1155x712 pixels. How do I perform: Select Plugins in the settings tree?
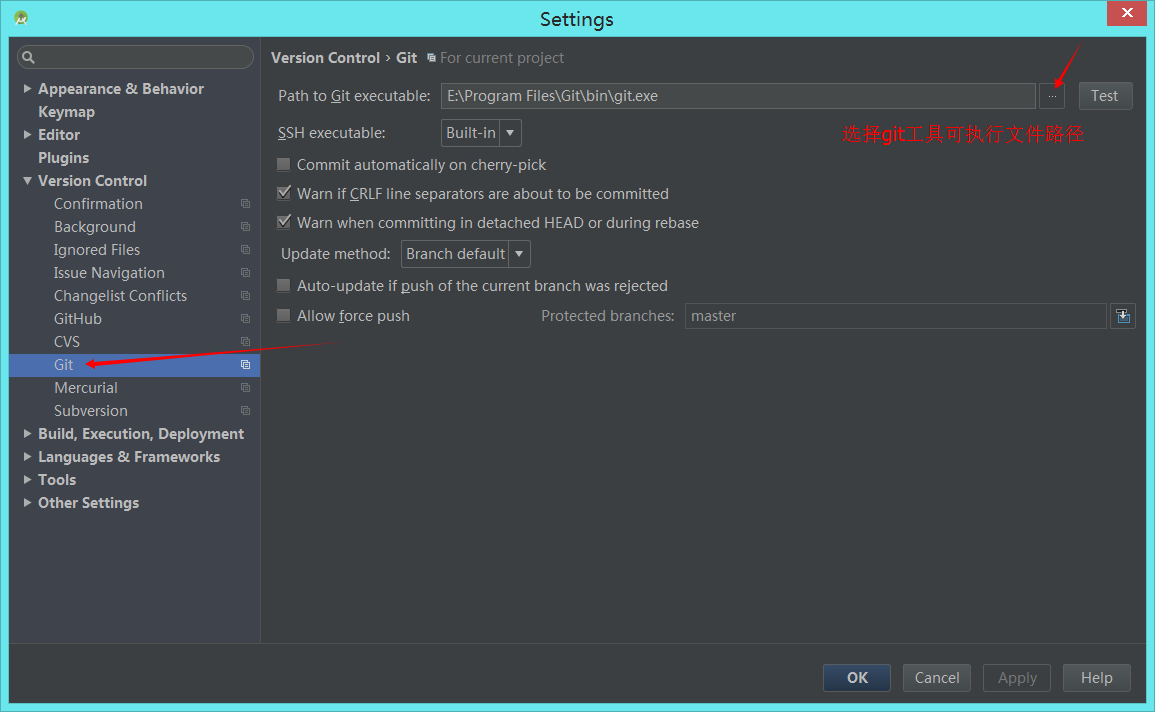(x=63, y=158)
